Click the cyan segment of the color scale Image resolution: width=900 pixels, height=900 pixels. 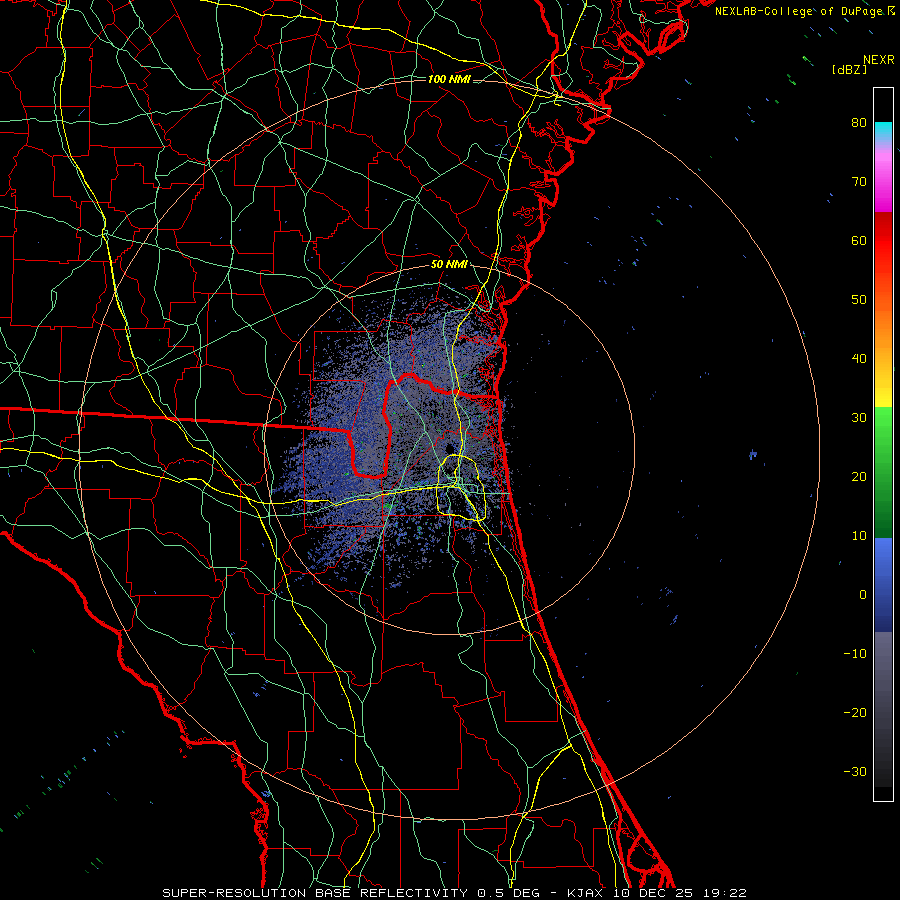pyautogui.click(x=883, y=132)
